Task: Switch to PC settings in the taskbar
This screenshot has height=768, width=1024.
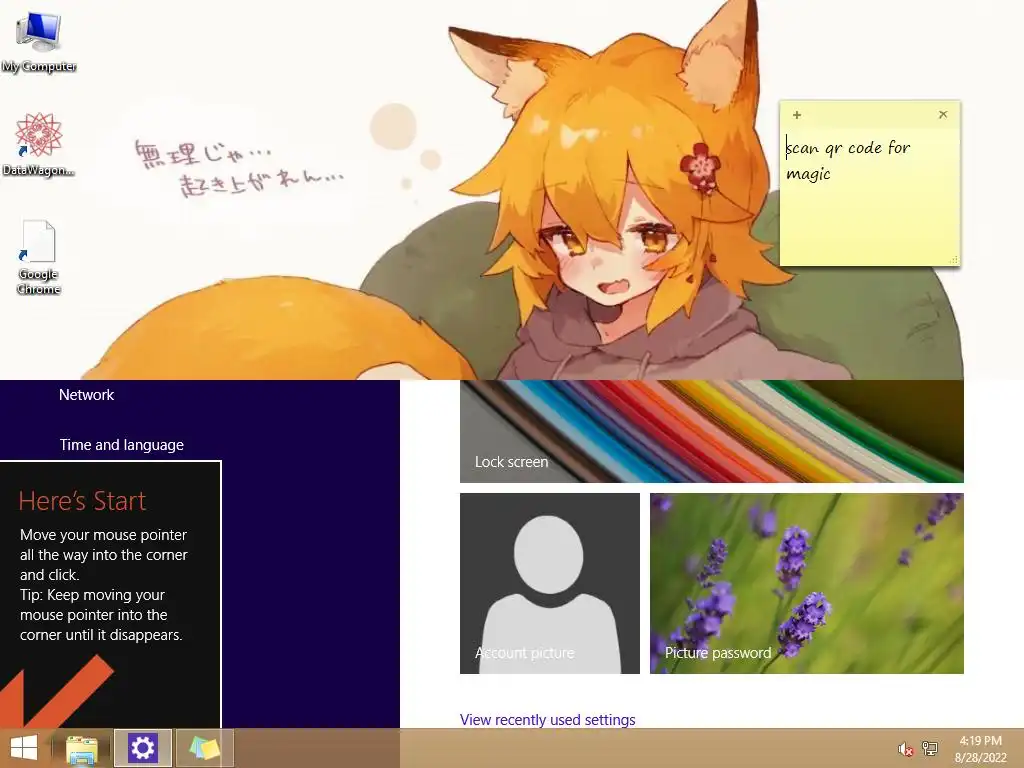Action: pyautogui.click(x=142, y=748)
